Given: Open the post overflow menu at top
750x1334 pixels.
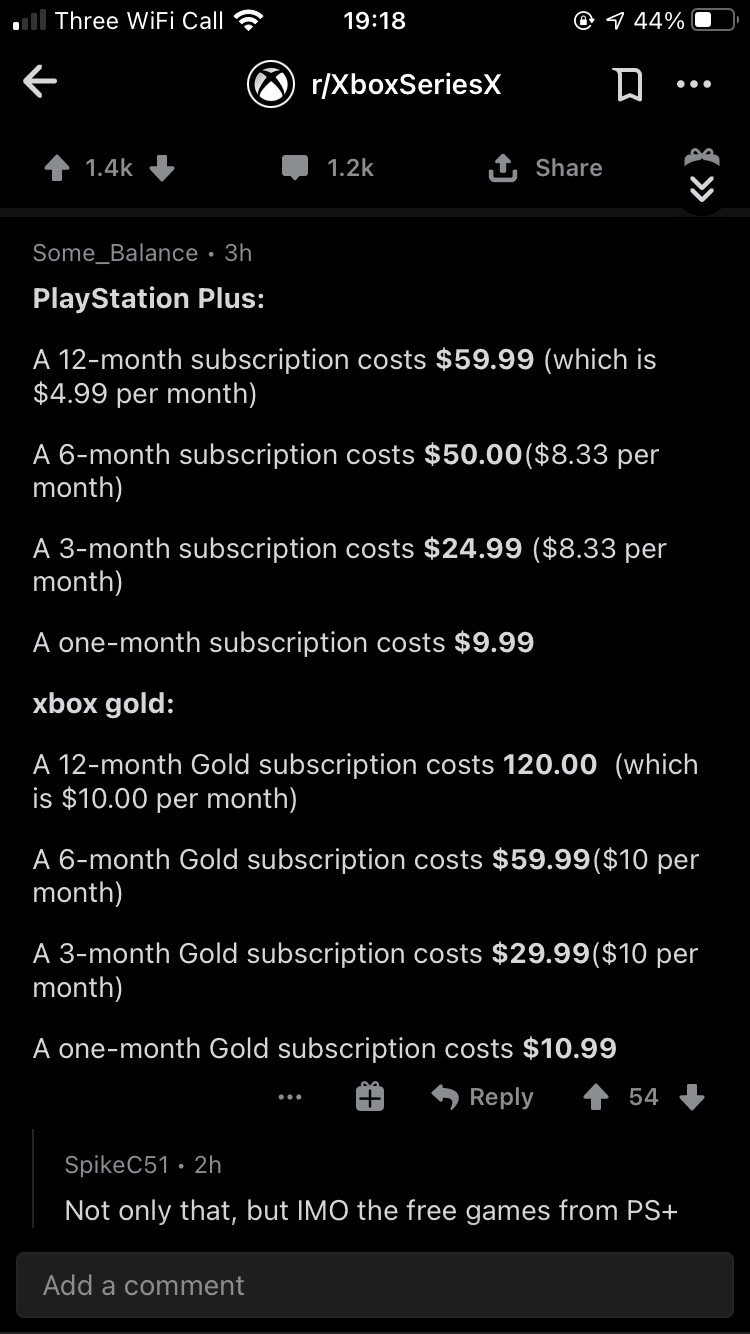Looking at the screenshot, I should point(693,85).
